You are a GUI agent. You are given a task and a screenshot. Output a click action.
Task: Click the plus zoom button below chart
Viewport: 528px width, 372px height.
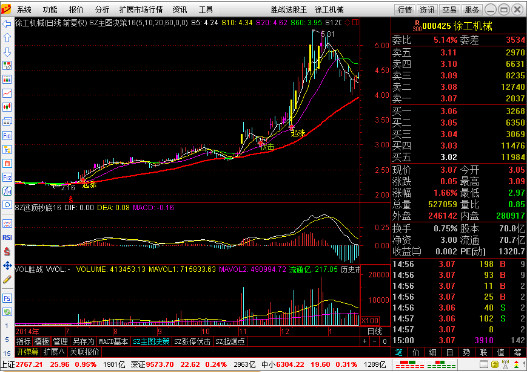[364, 342]
